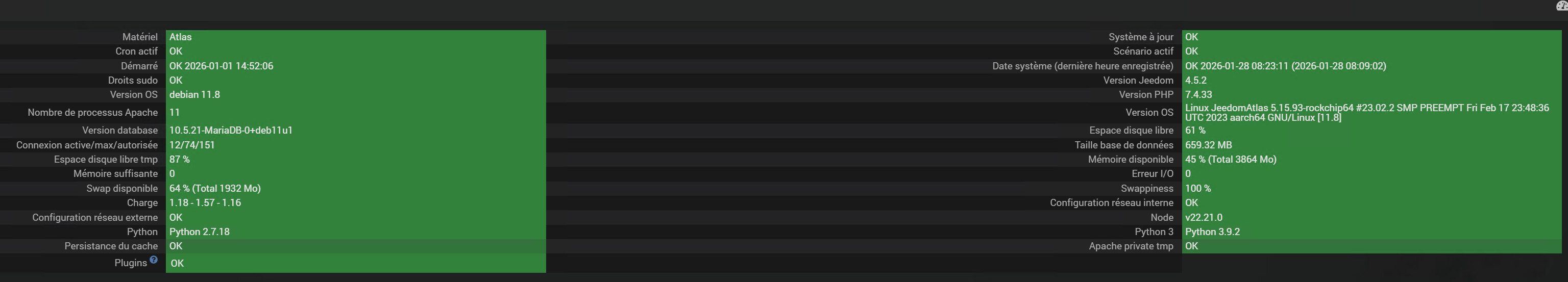Click the debian 11.8 OS version value

[x=195, y=94]
